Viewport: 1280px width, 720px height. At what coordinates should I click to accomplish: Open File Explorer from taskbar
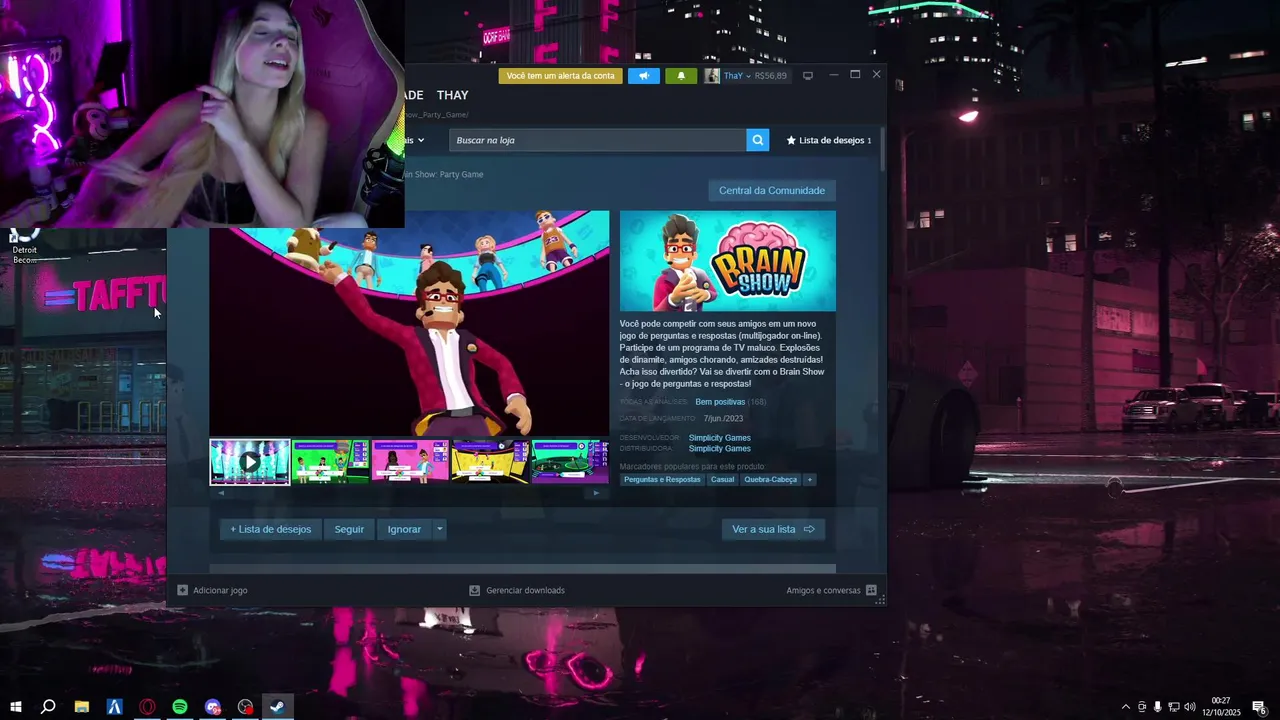tap(82, 707)
